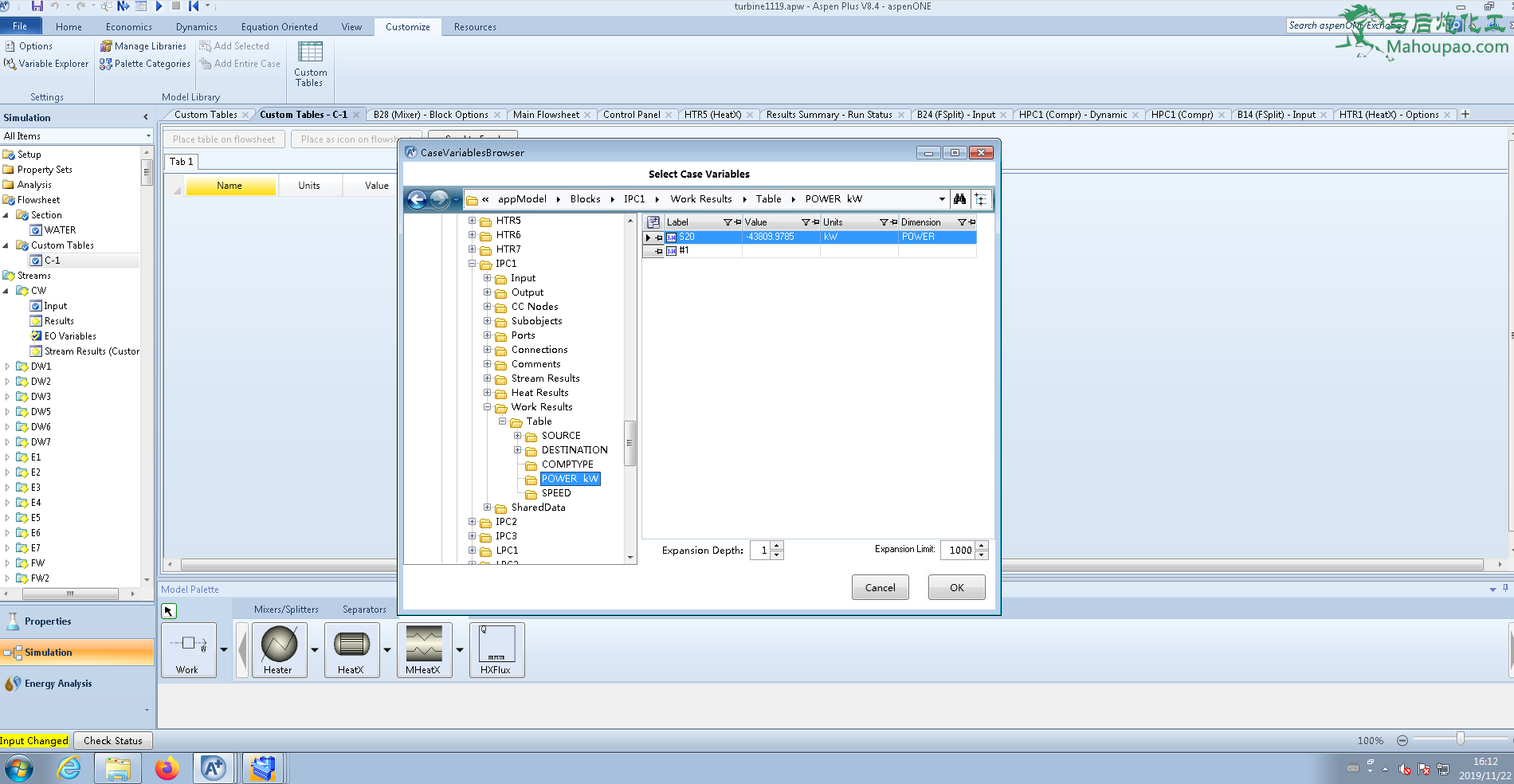Screen dimensions: 1514x784
Task: Expand the DW1 stream in navigation pane
Action: [x=7, y=367]
